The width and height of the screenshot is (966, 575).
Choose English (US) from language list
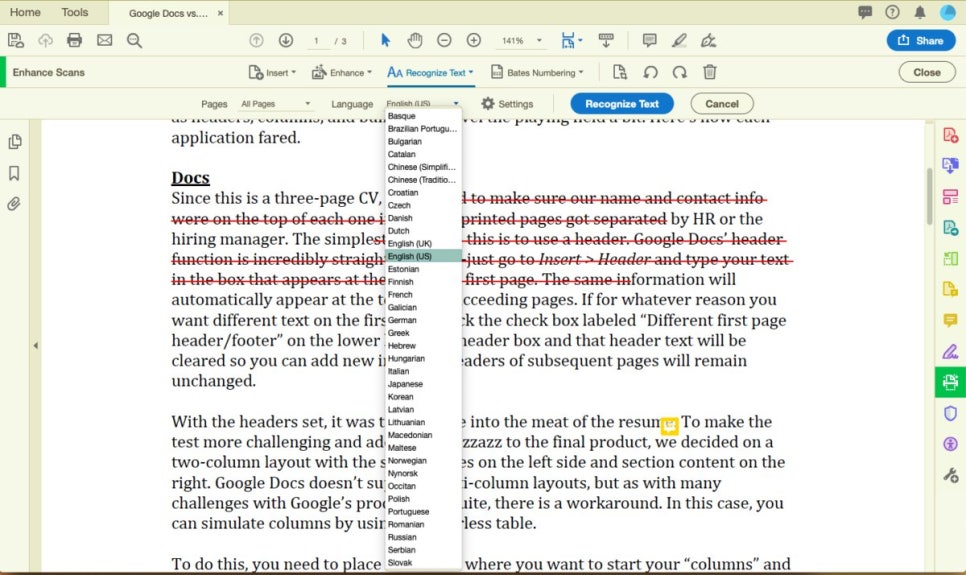tap(423, 256)
